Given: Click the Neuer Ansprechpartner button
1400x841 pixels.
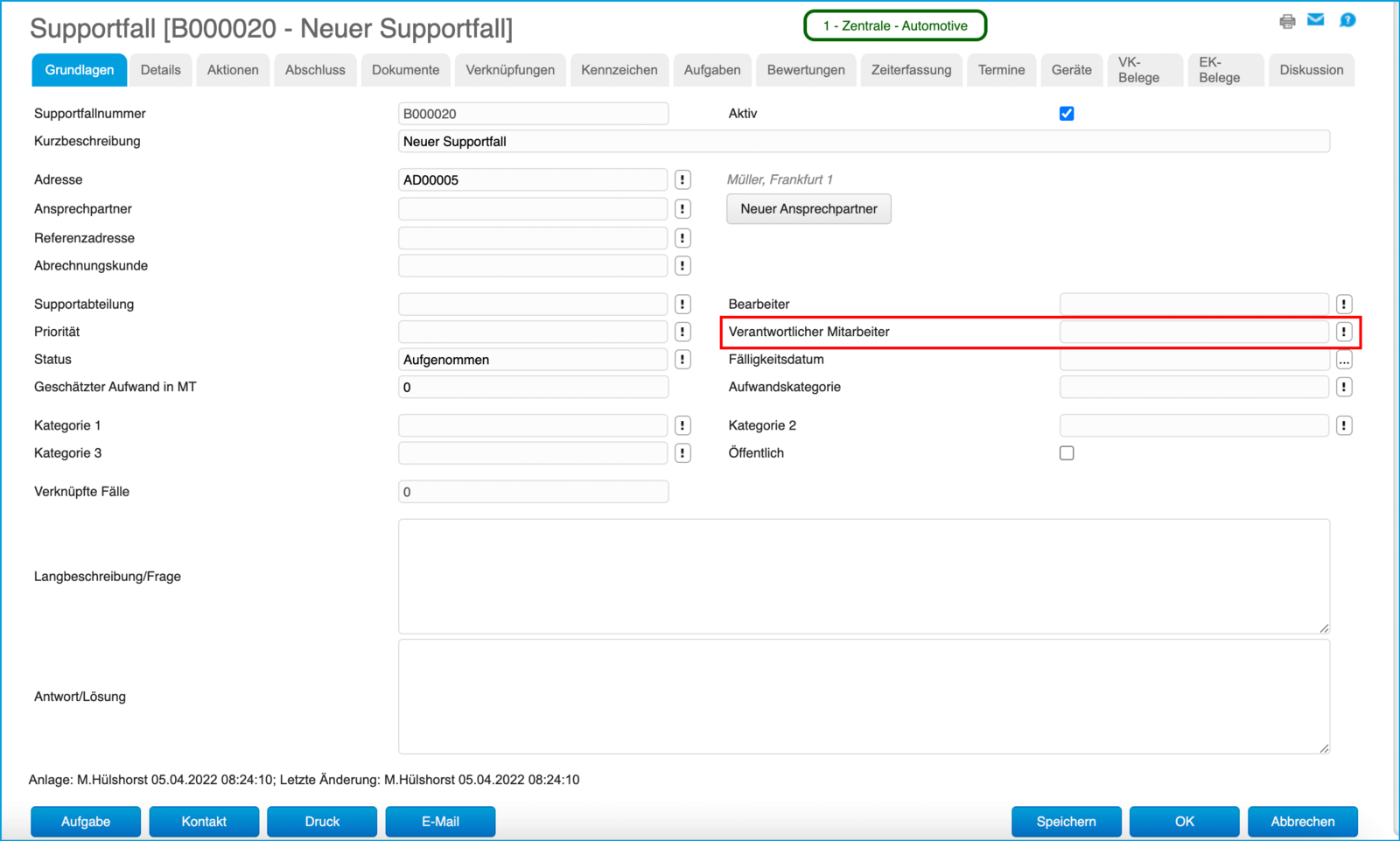Looking at the screenshot, I should coord(808,209).
